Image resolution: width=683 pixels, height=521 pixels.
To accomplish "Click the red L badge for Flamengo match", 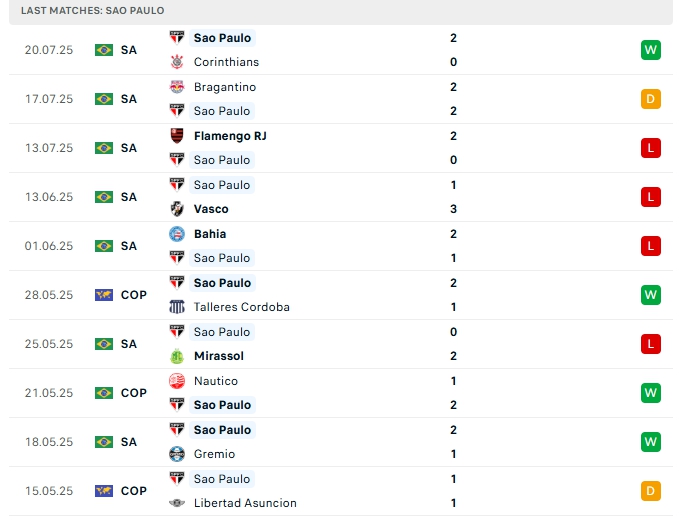I will tap(651, 148).
